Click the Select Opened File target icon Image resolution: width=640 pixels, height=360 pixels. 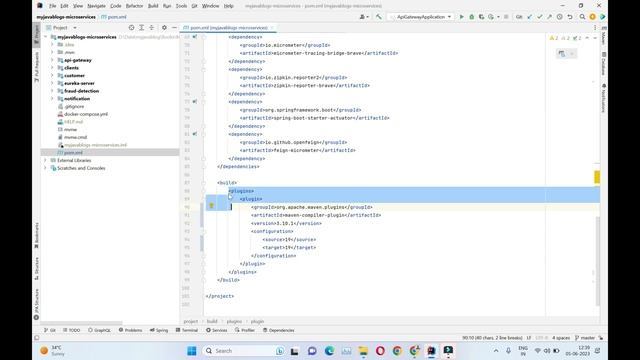coord(131,28)
